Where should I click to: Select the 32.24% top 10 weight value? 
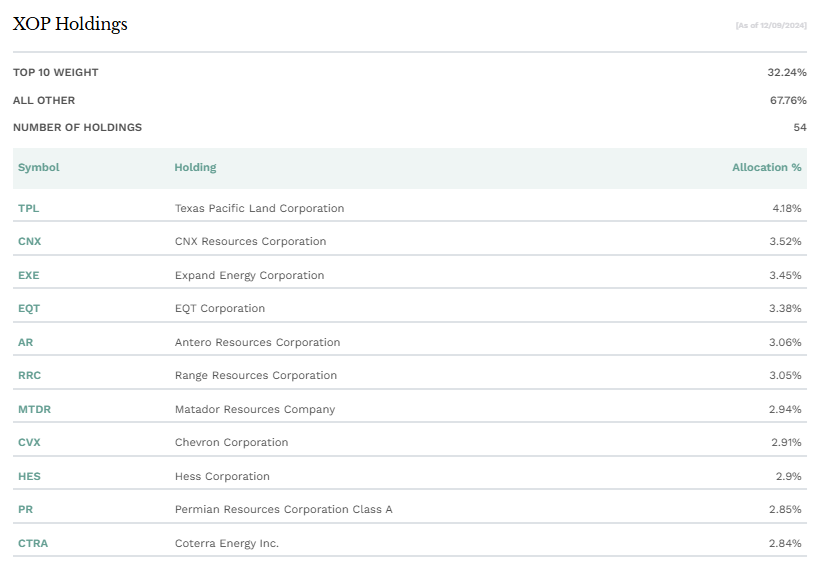pos(787,72)
